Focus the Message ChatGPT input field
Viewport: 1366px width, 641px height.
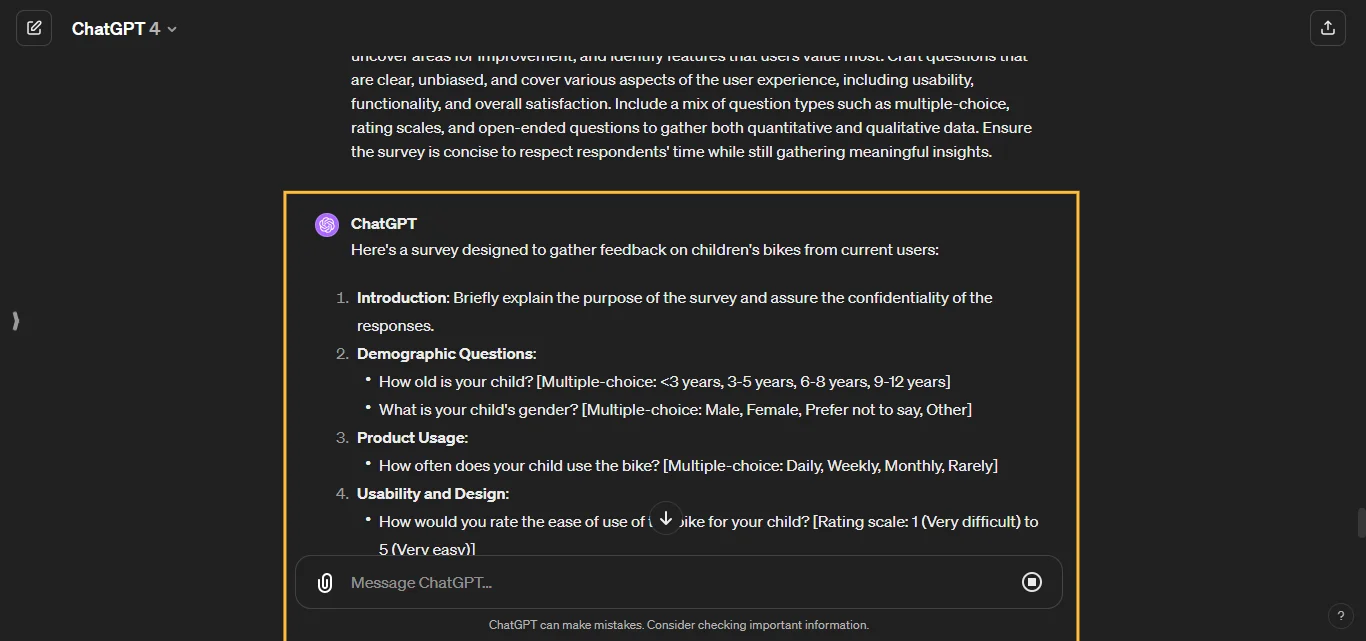click(x=670, y=583)
